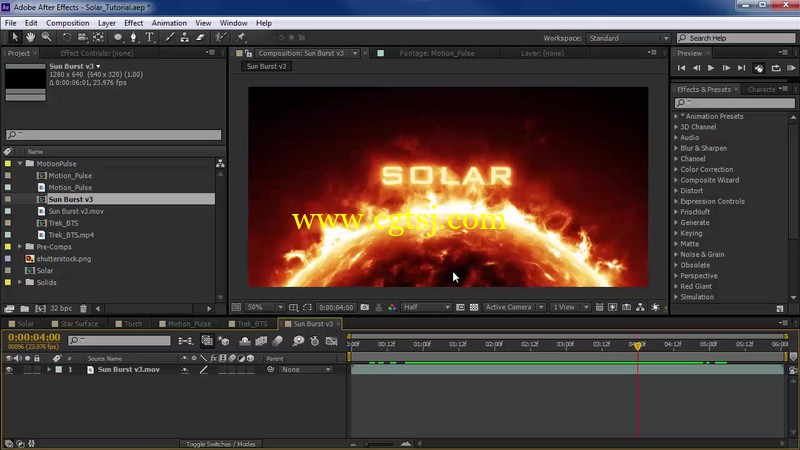
Task: Toggle region of interest button in viewer
Action: coord(307,307)
